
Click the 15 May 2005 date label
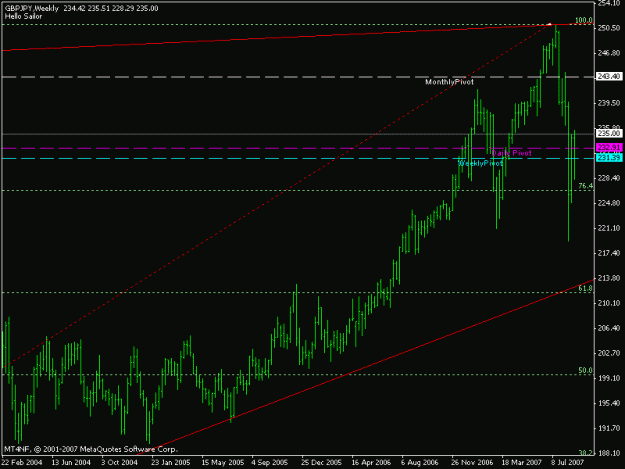click(222, 463)
